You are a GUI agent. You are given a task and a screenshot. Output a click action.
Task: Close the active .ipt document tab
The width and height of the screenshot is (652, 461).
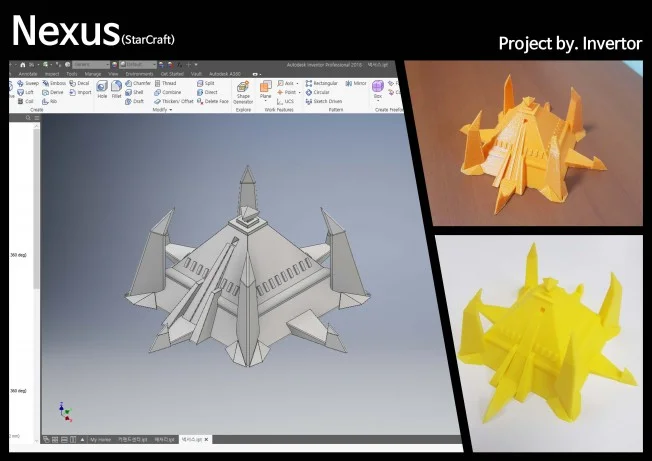[x=208, y=439]
